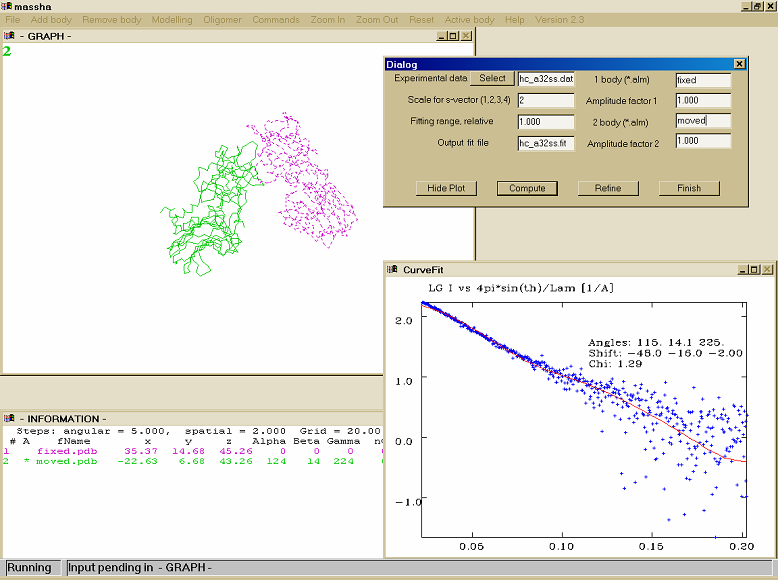Minimize the CurveFit window

pos(741,270)
